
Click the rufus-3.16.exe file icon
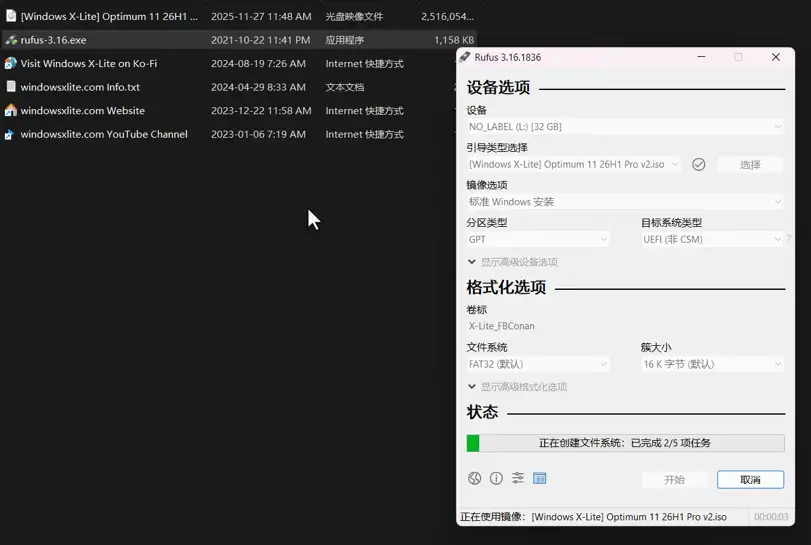click(x=11, y=40)
